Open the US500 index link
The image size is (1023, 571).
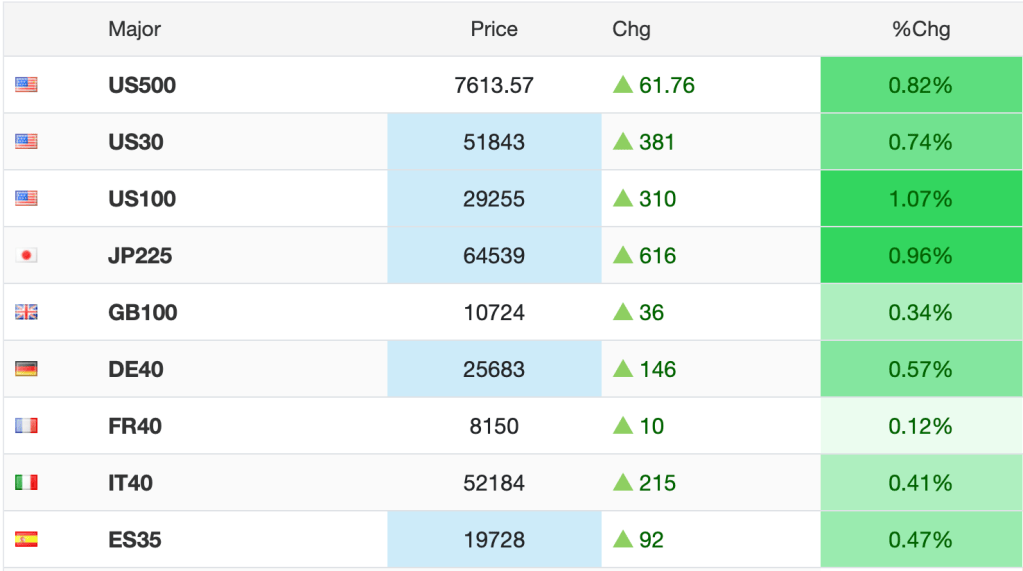[142, 85]
